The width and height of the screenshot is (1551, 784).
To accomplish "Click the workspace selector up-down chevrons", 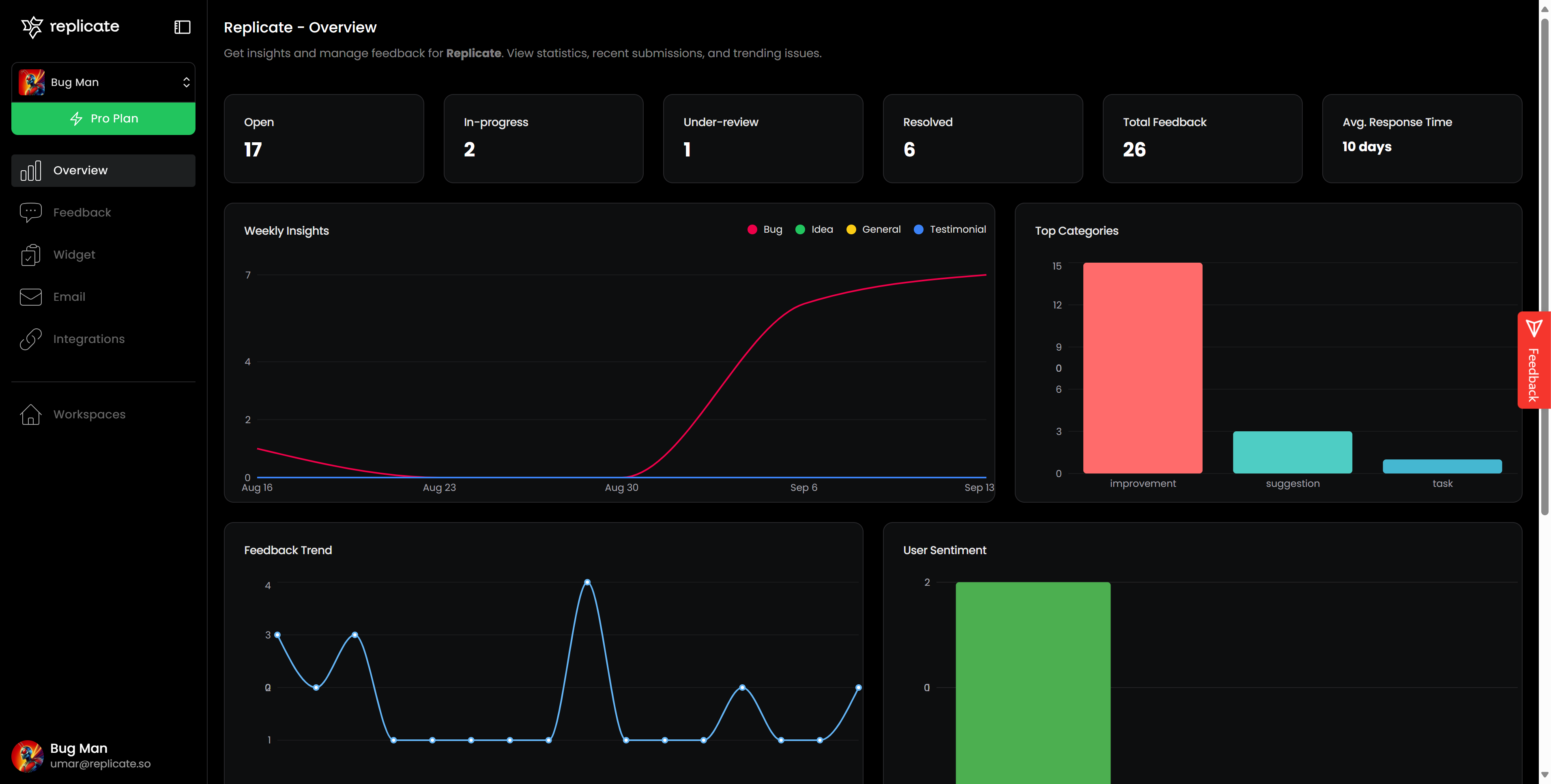I will pyautogui.click(x=187, y=82).
